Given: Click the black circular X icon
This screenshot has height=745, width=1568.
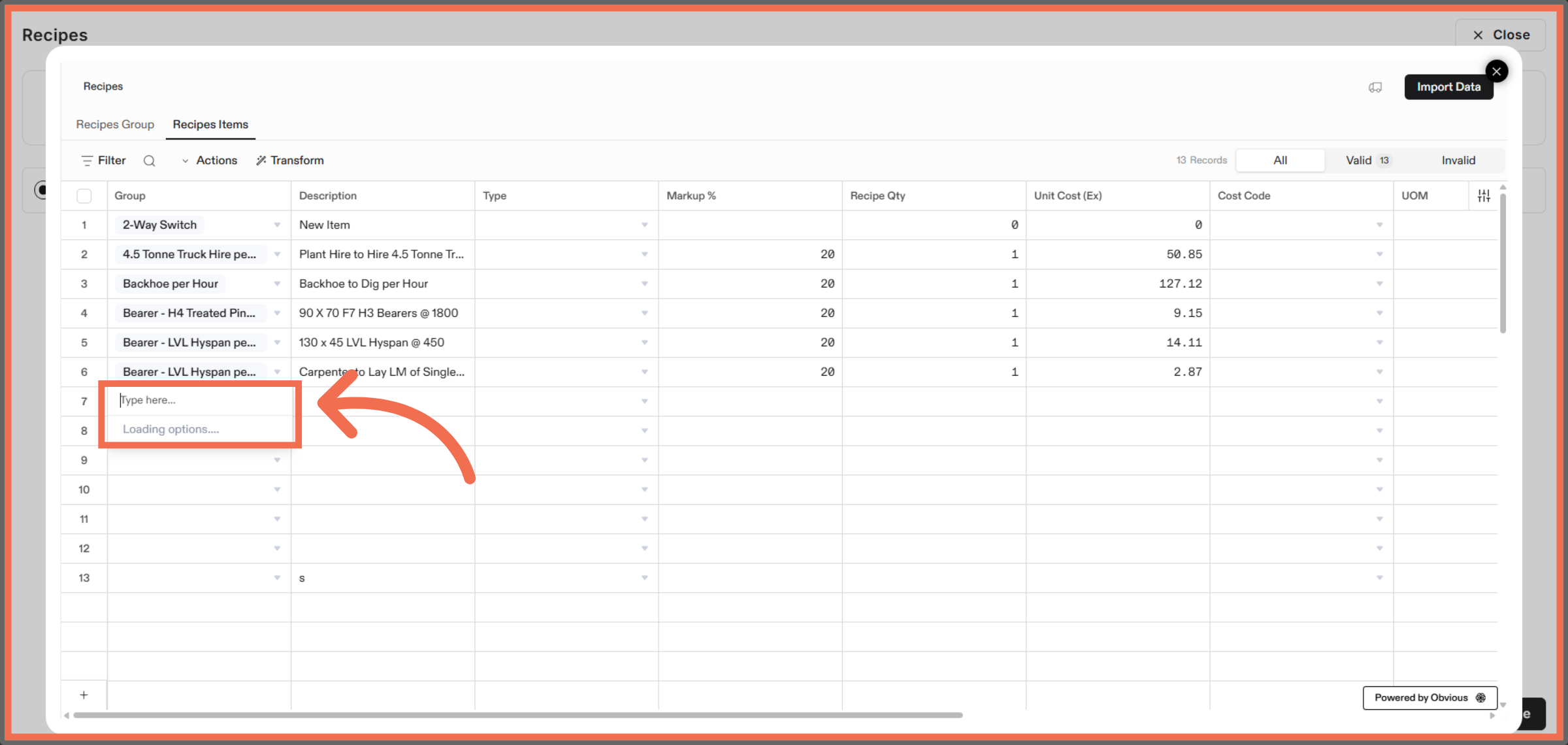Looking at the screenshot, I should (x=1496, y=71).
